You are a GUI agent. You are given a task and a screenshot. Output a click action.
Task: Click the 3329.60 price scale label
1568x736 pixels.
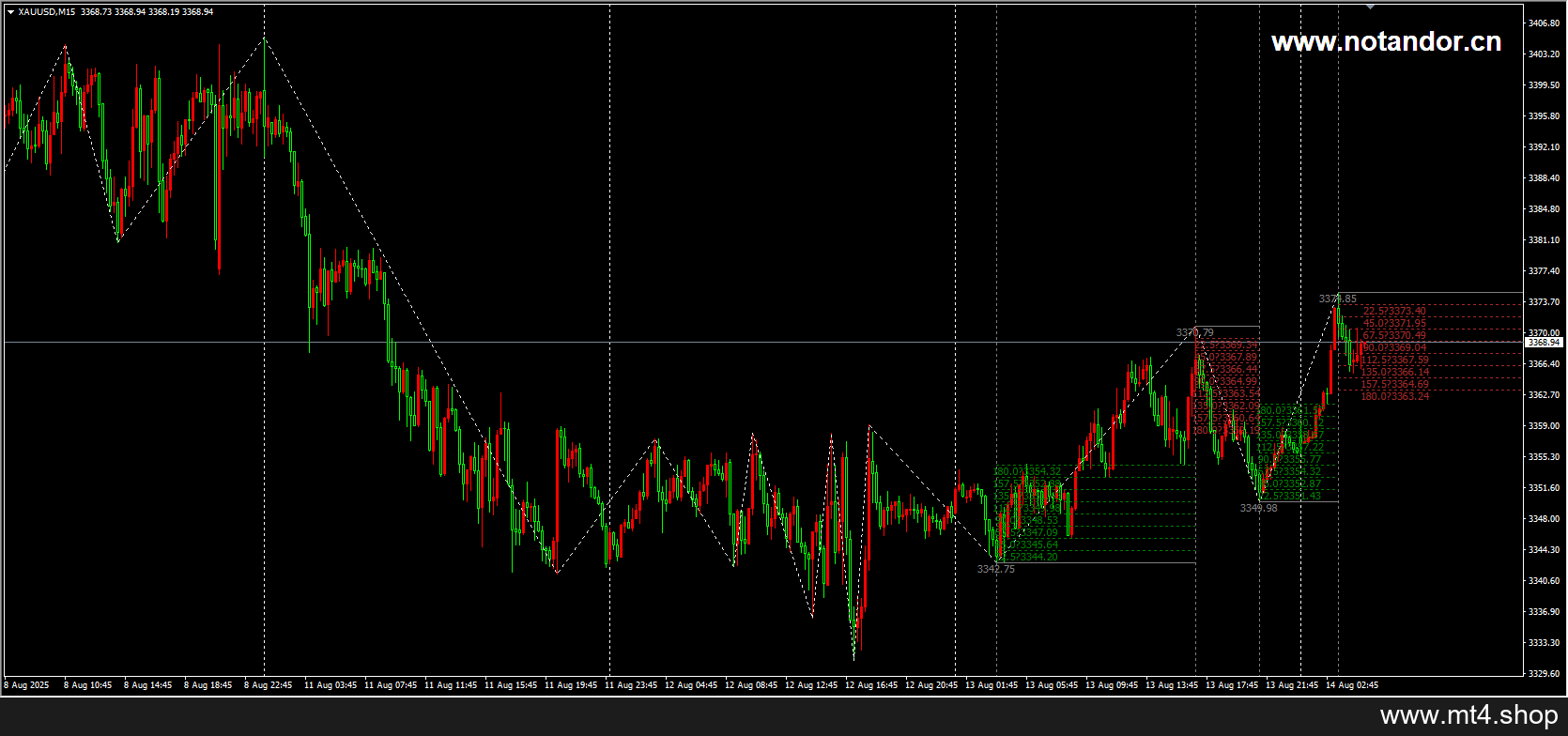[1544, 674]
